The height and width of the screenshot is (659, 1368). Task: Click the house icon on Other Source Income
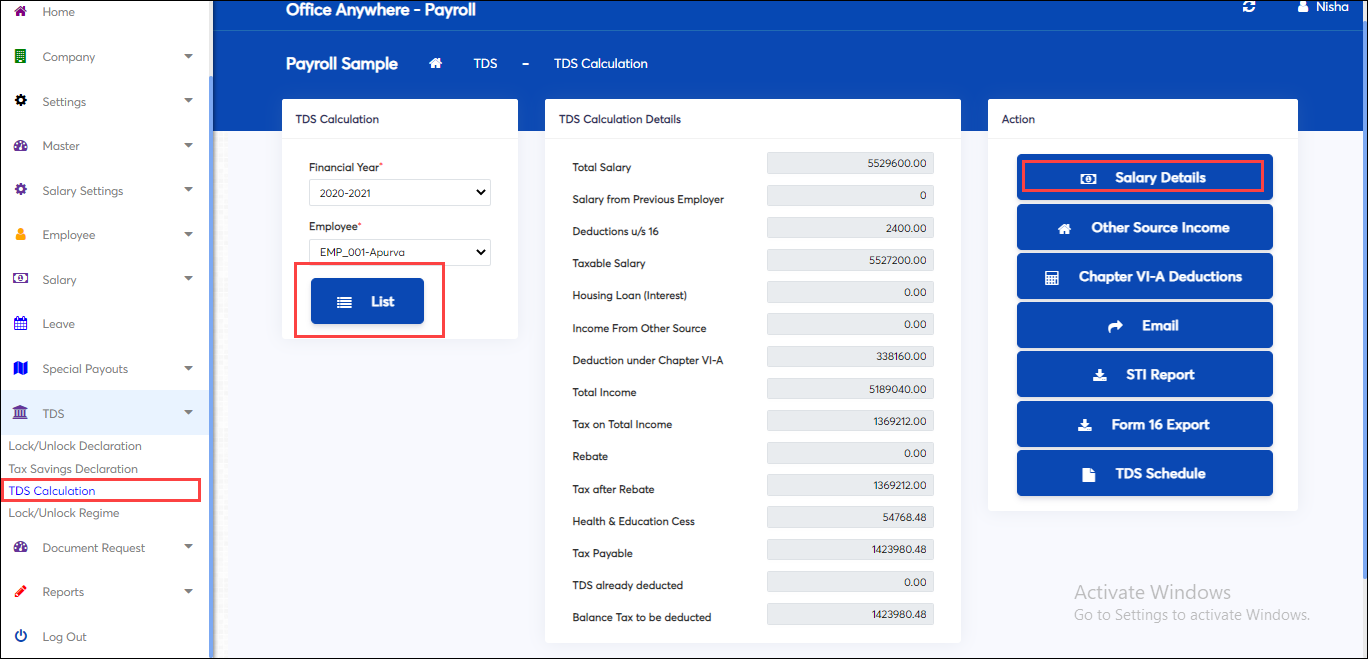1064,228
